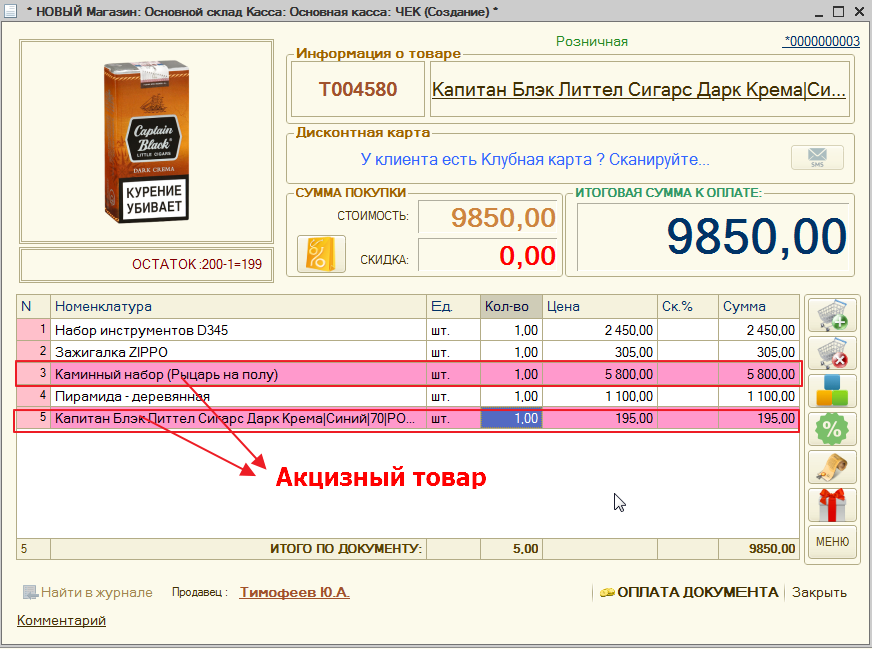Click the remove-from-cart icon with red cross

(x=832, y=353)
